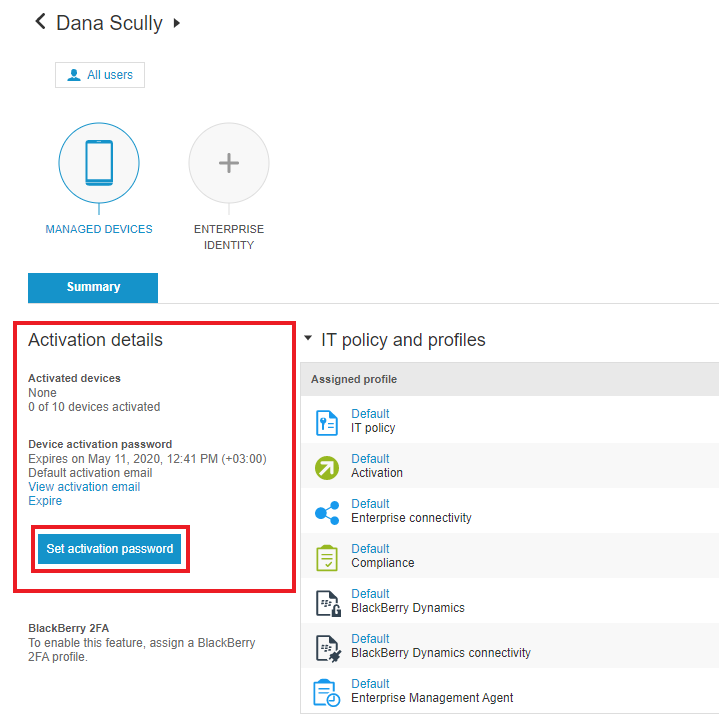Viewport: 719px width, 720px height.
Task: Click the green Activation arrow icon
Action: [x=327, y=468]
